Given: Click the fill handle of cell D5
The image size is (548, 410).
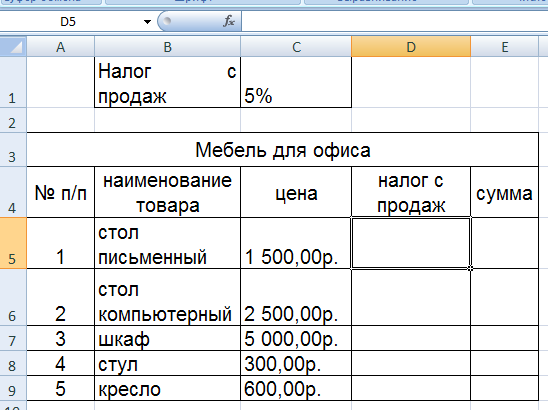Looking at the screenshot, I should (470, 268).
